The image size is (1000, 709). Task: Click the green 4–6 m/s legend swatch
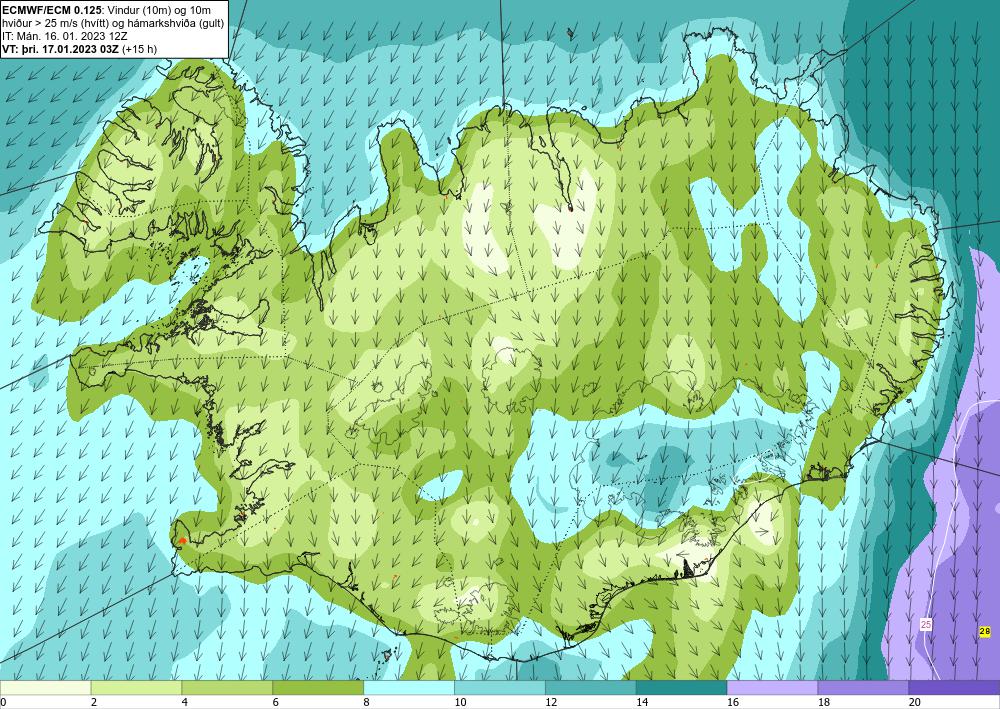coord(227,688)
